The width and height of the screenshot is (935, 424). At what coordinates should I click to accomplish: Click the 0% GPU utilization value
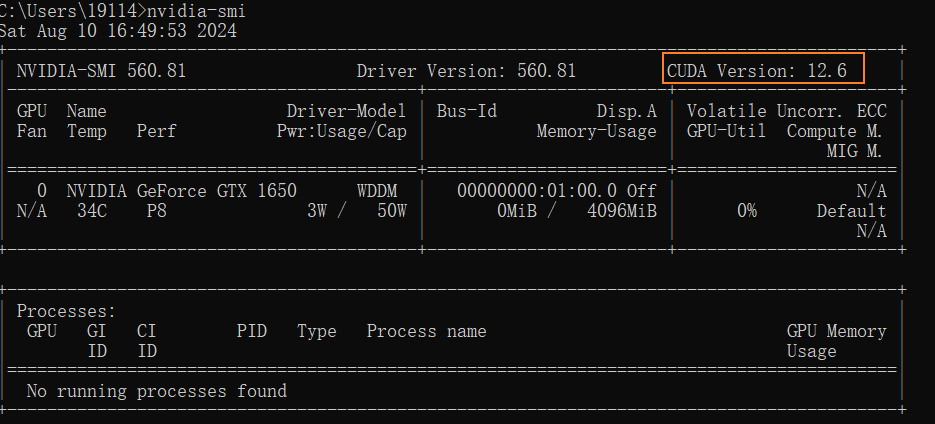747,211
